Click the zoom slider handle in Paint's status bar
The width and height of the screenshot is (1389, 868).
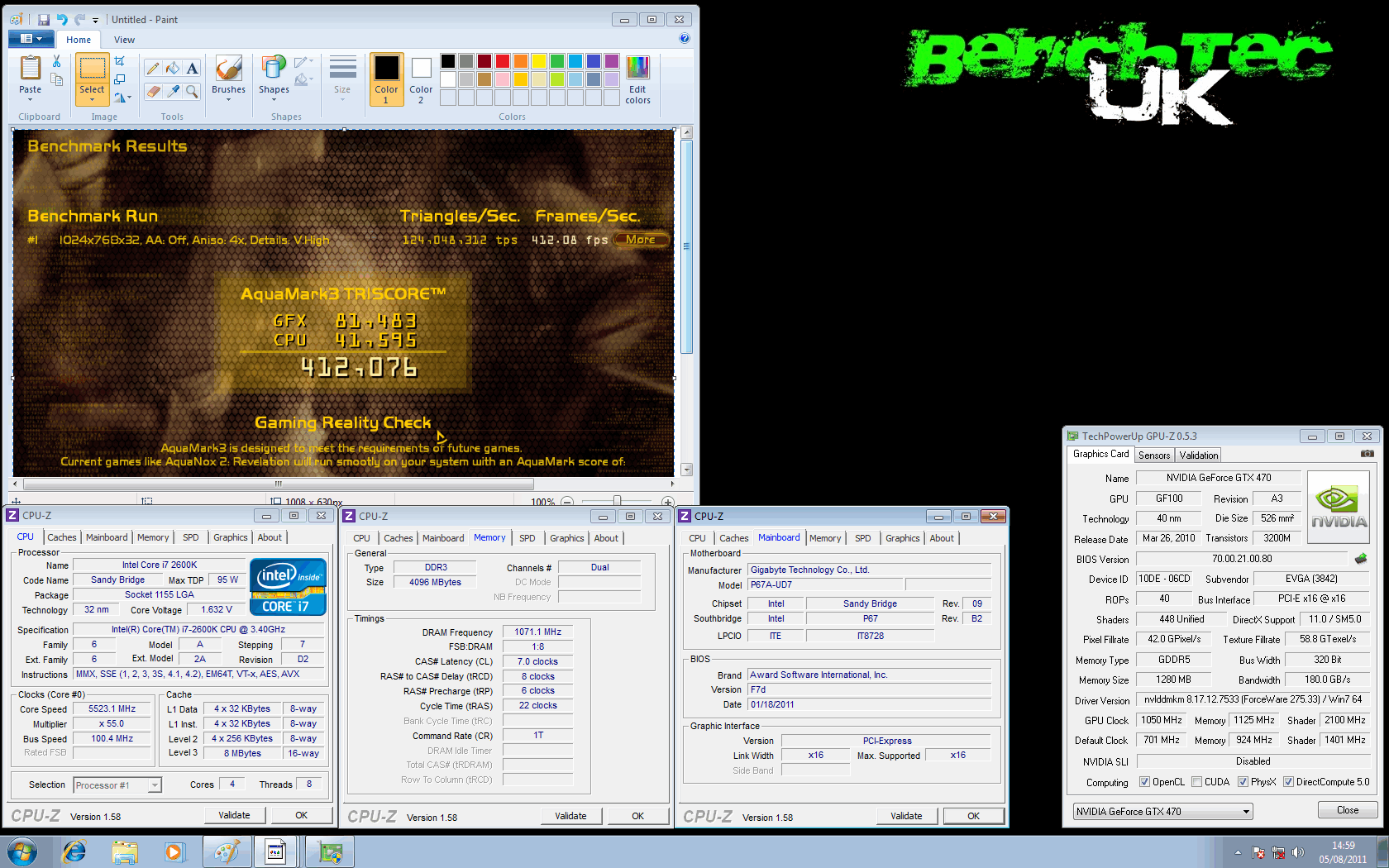click(617, 502)
